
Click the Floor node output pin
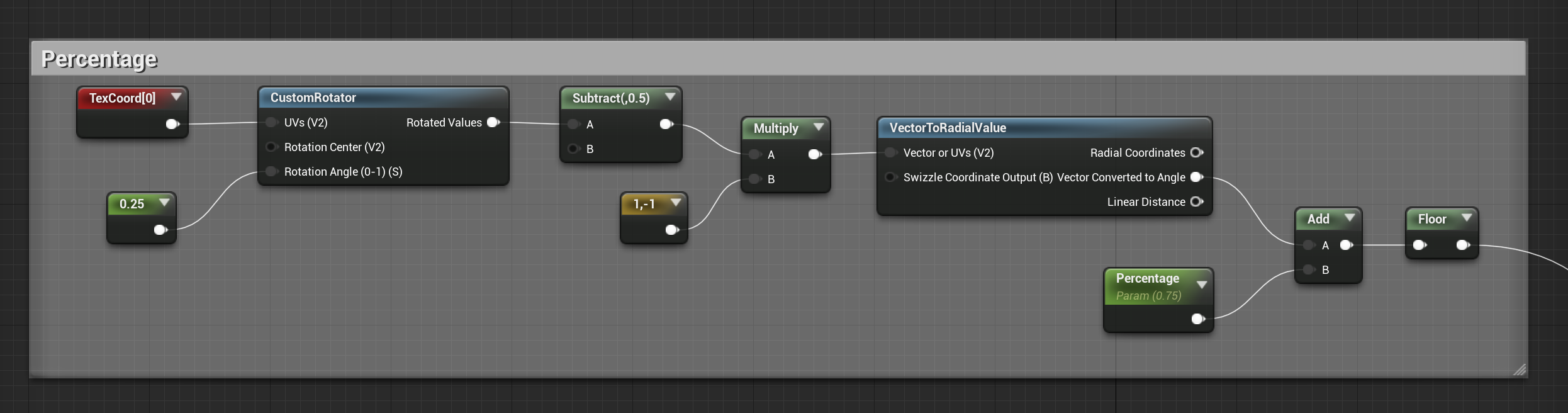pos(1463,245)
